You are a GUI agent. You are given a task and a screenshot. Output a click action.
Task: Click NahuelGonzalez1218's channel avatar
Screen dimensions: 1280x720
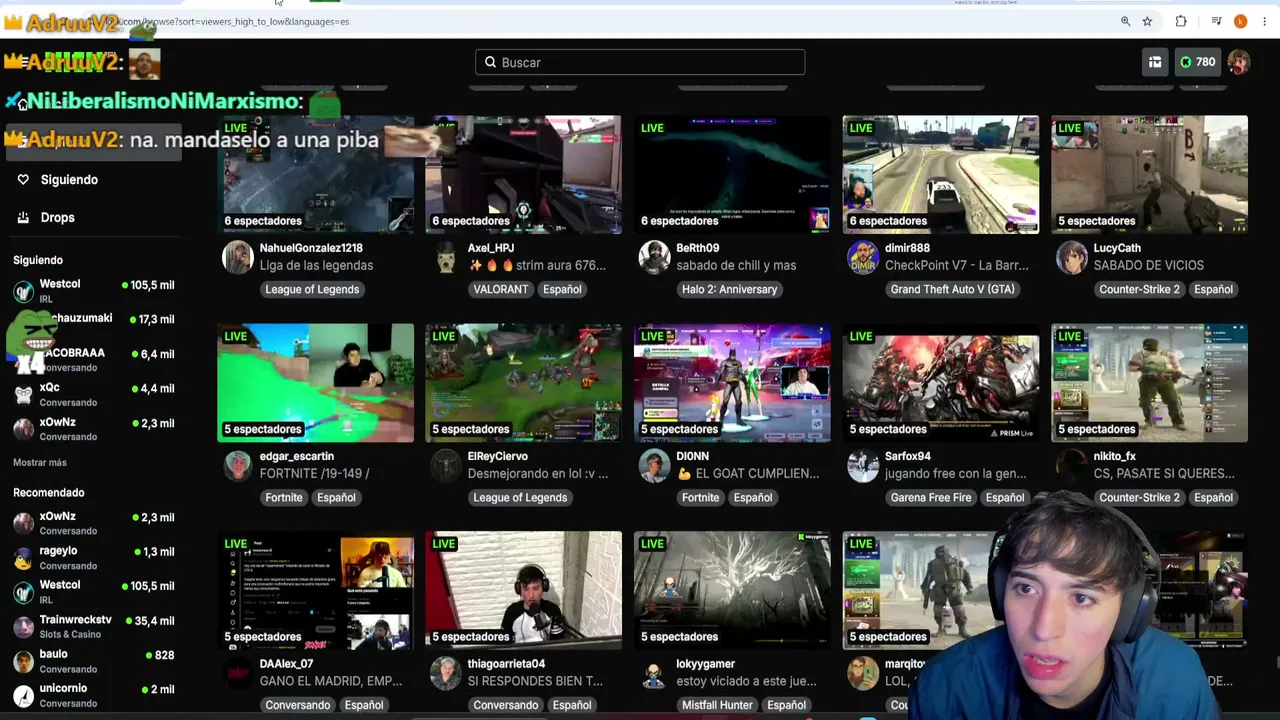point(238,257)
